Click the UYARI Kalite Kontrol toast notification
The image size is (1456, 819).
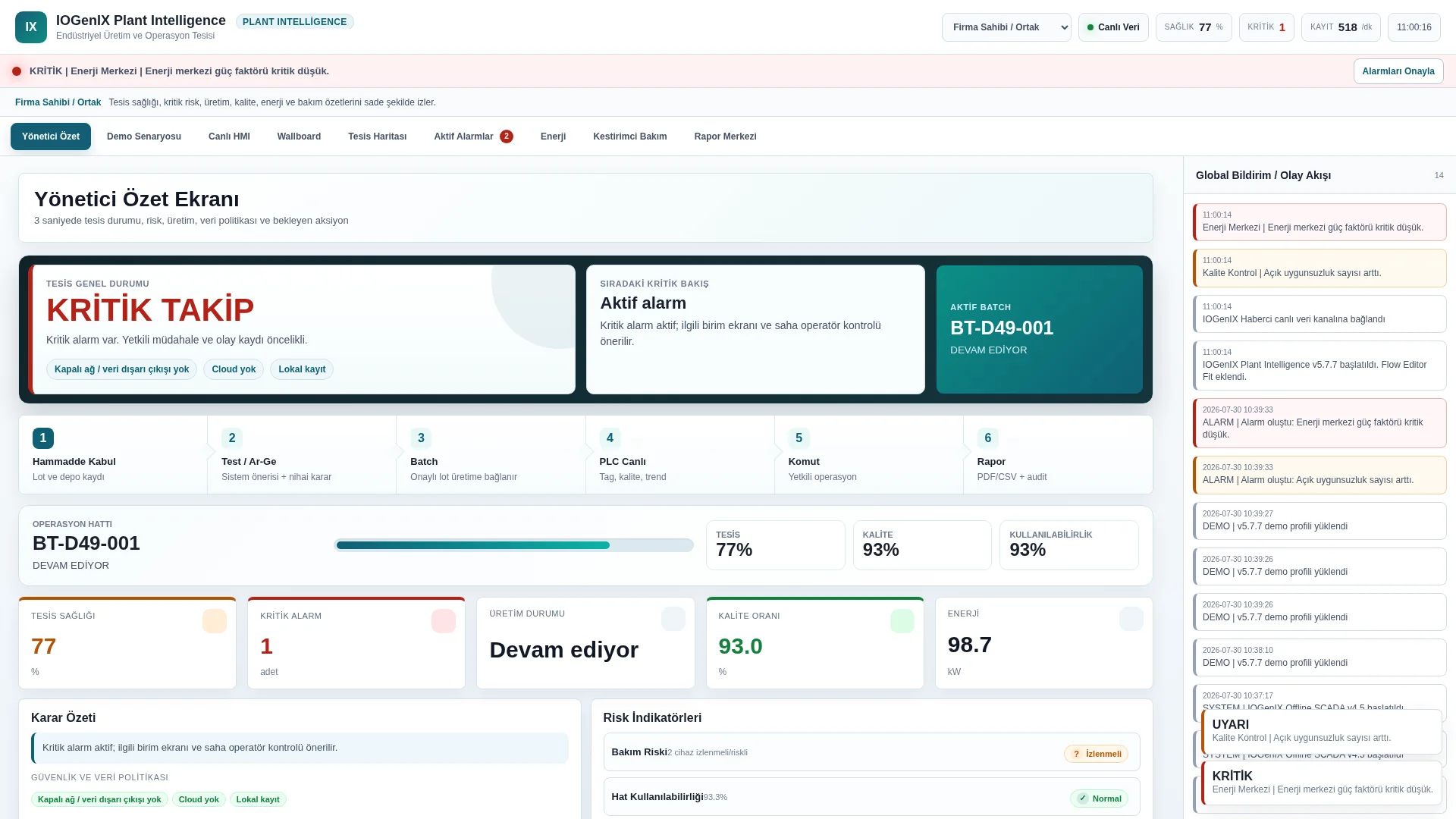(1322, 732)
